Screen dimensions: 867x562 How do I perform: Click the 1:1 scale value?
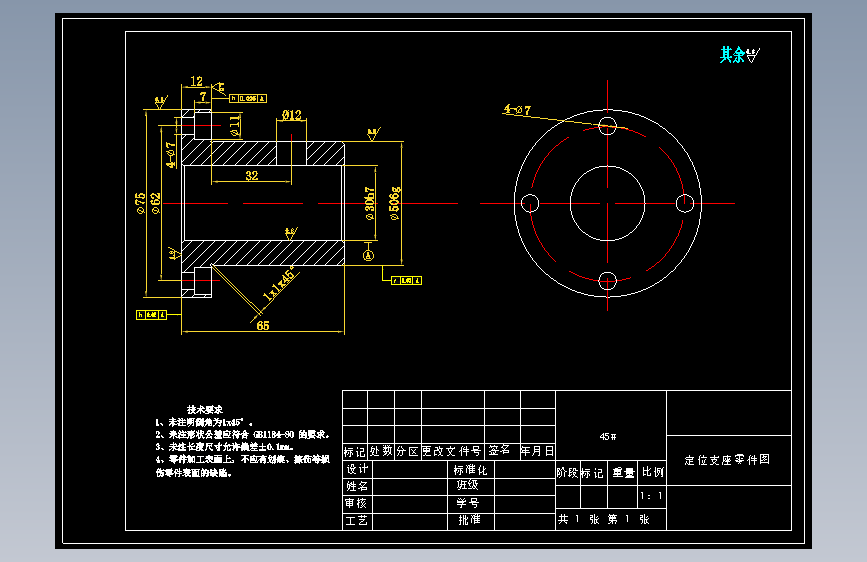(x=651, y=496)
